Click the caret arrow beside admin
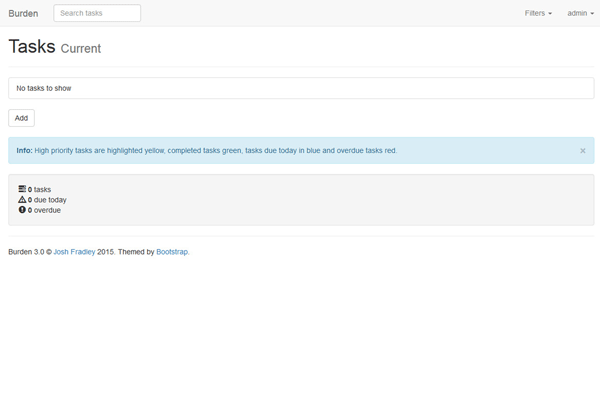This screenshot has height=400, width=600. 592,14
